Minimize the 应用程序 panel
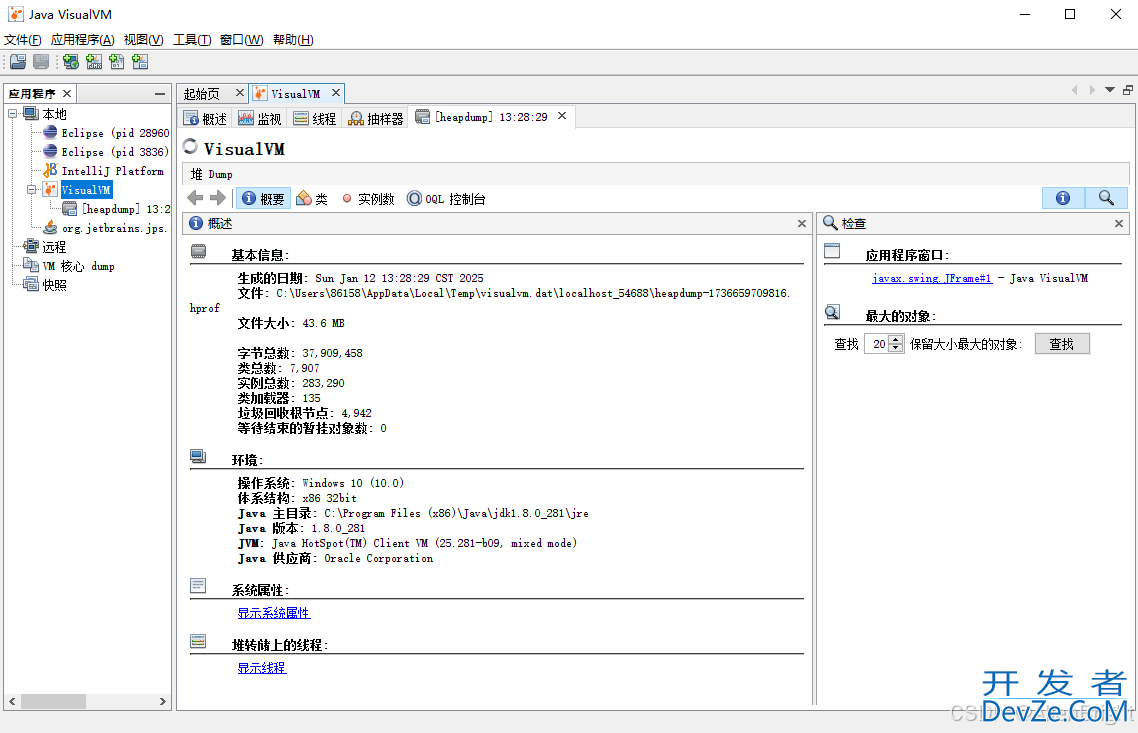1138x733 pixels. [160, 94]
